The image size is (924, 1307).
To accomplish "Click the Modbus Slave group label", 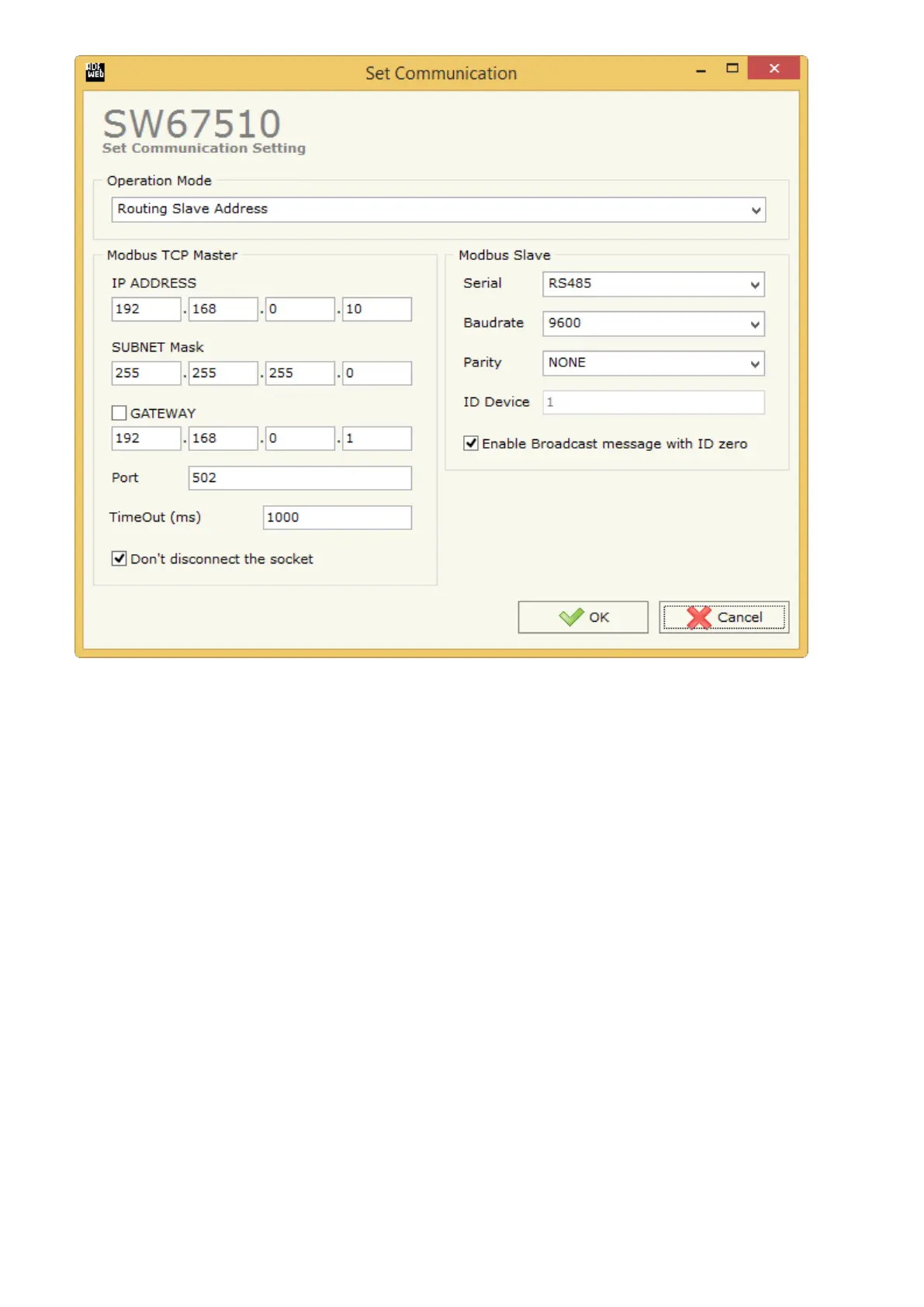I will [x=504, y=255].
